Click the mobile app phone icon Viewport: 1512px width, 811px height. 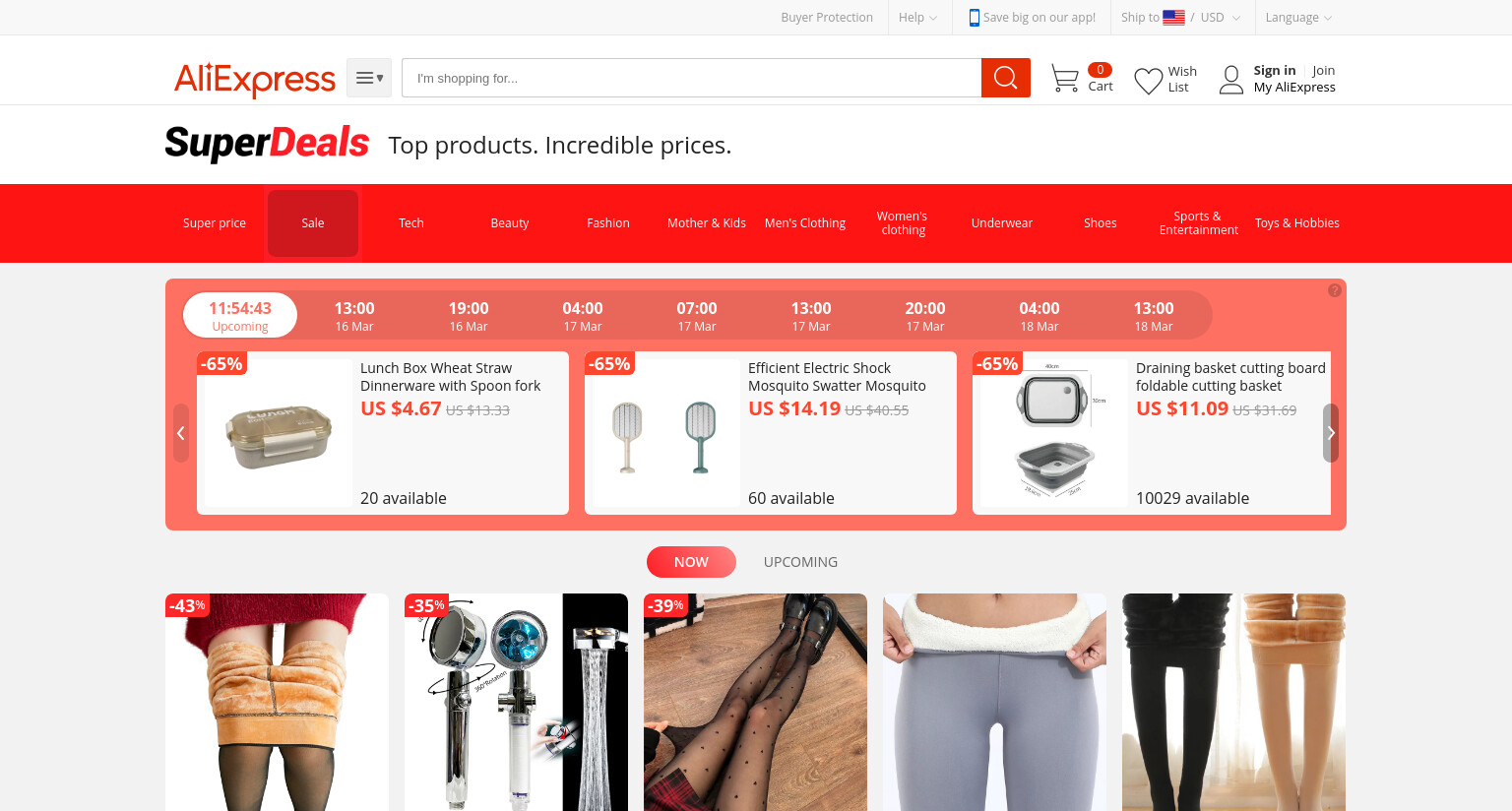click(x=974, y=17)
